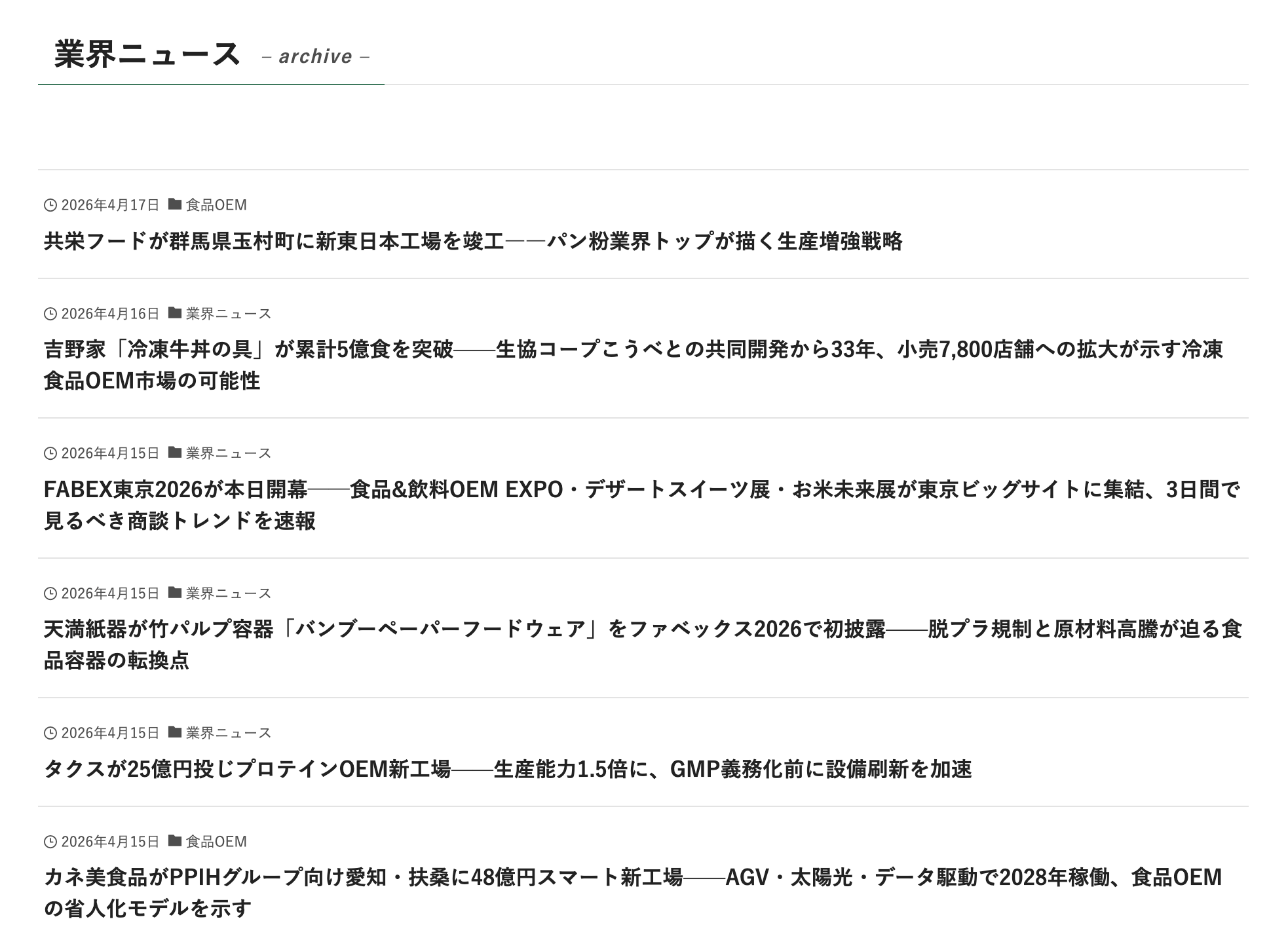This screenshot has width=1288, height=938.
Task: Click the 2026年4月16日 post date
Action: (x=110, y=314)
